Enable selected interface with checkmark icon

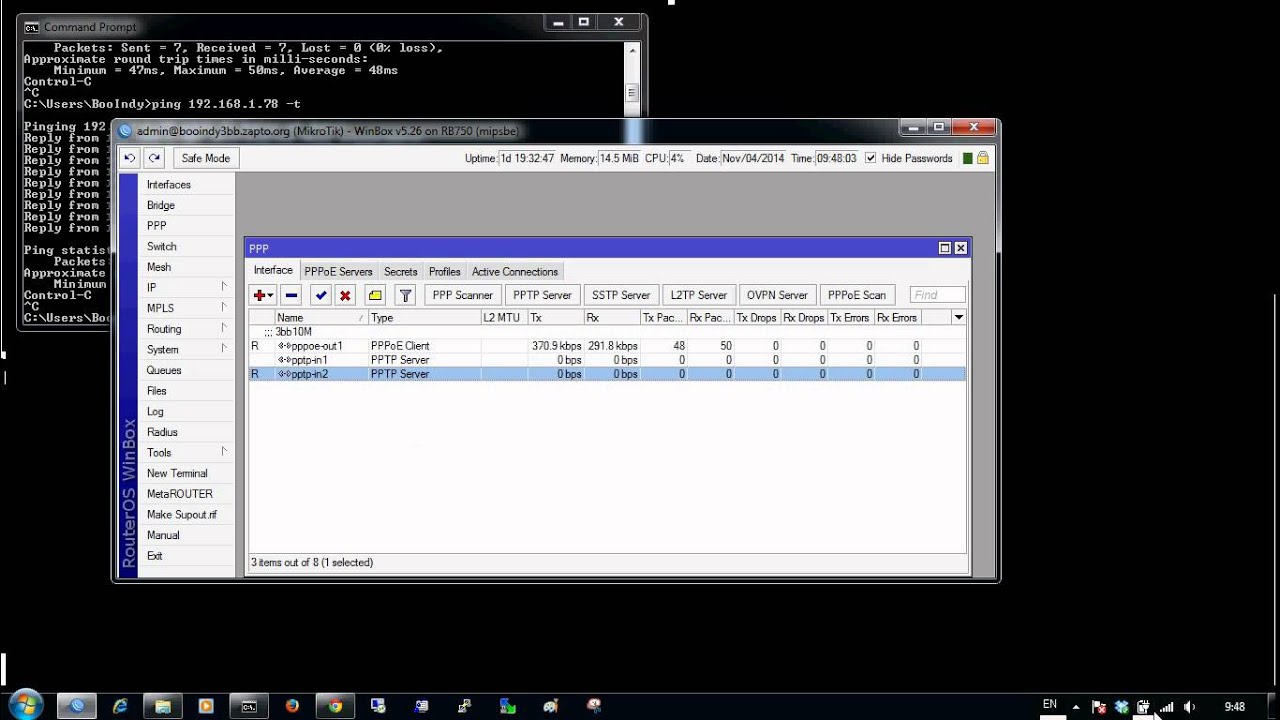(x=320, y=295)
